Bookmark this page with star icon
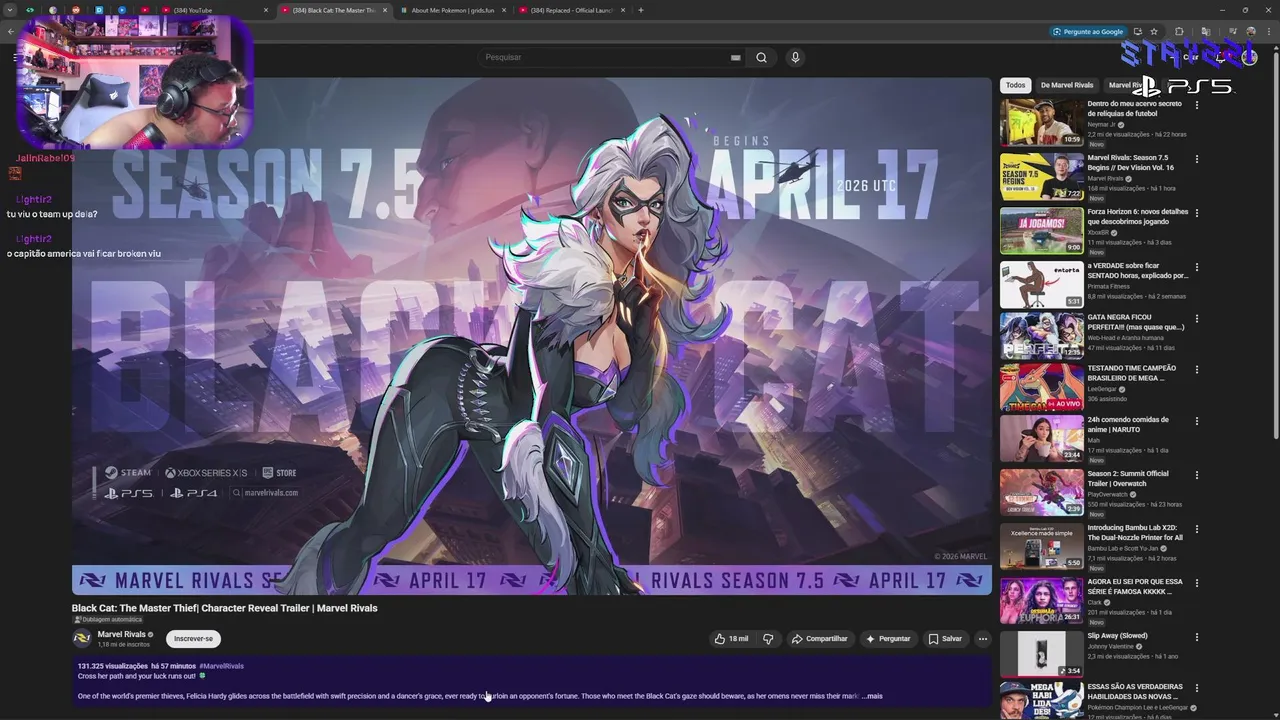1280x720 pixels. click(1154, 32)
